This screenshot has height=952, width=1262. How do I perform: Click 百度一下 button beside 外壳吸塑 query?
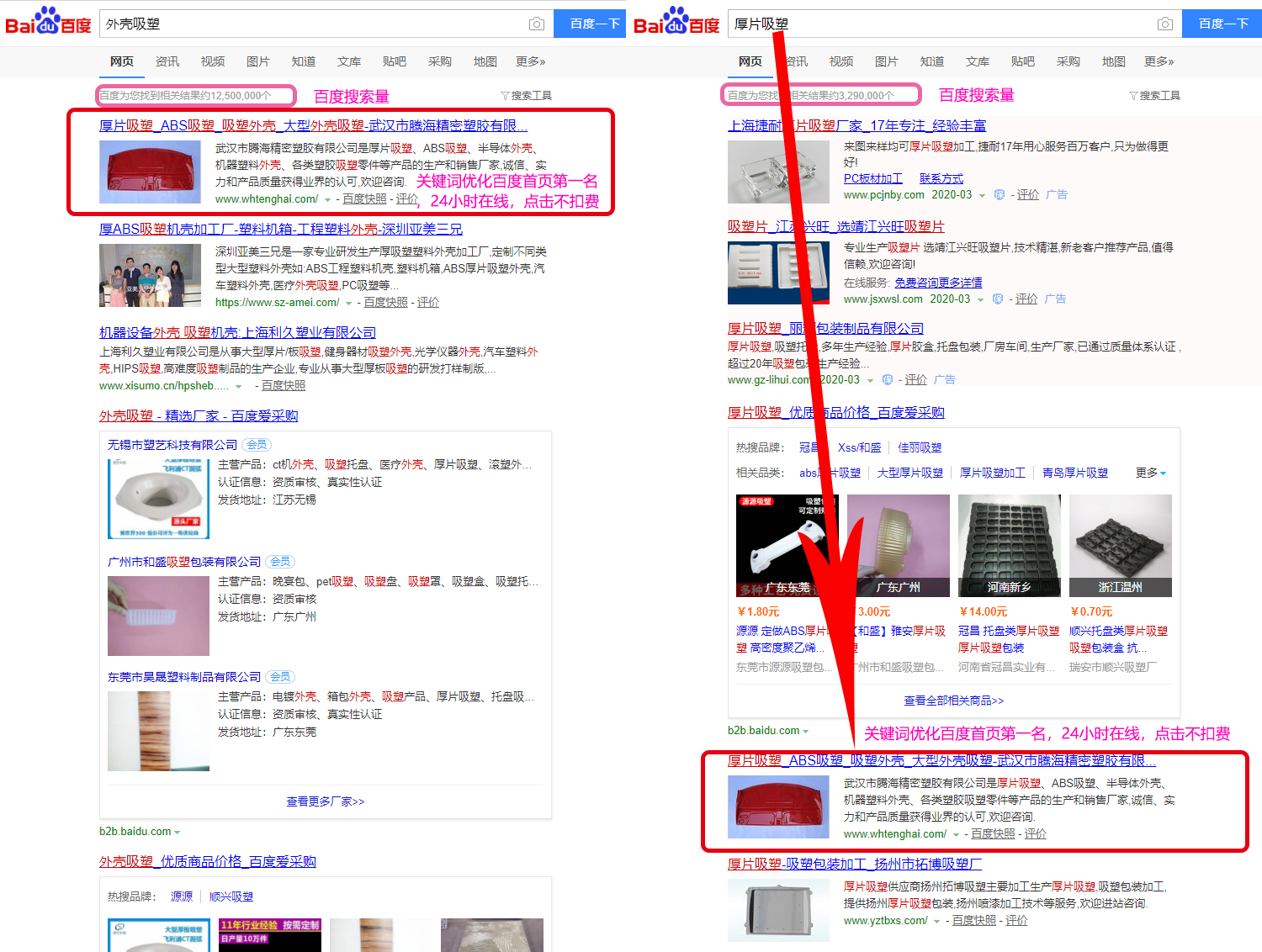[x=589, y=24]
